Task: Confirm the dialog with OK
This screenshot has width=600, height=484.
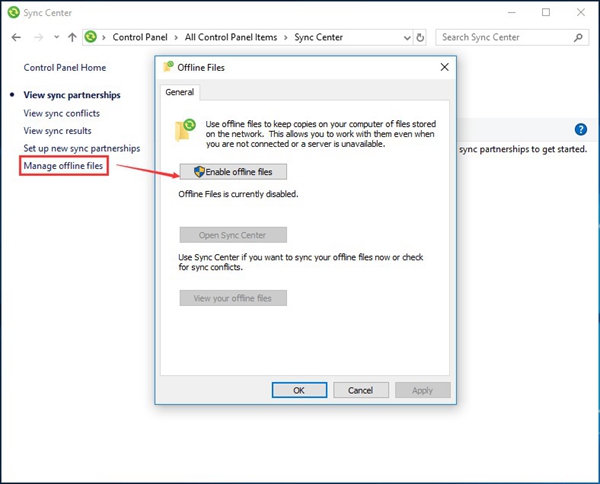Action: tap(299, 390)
